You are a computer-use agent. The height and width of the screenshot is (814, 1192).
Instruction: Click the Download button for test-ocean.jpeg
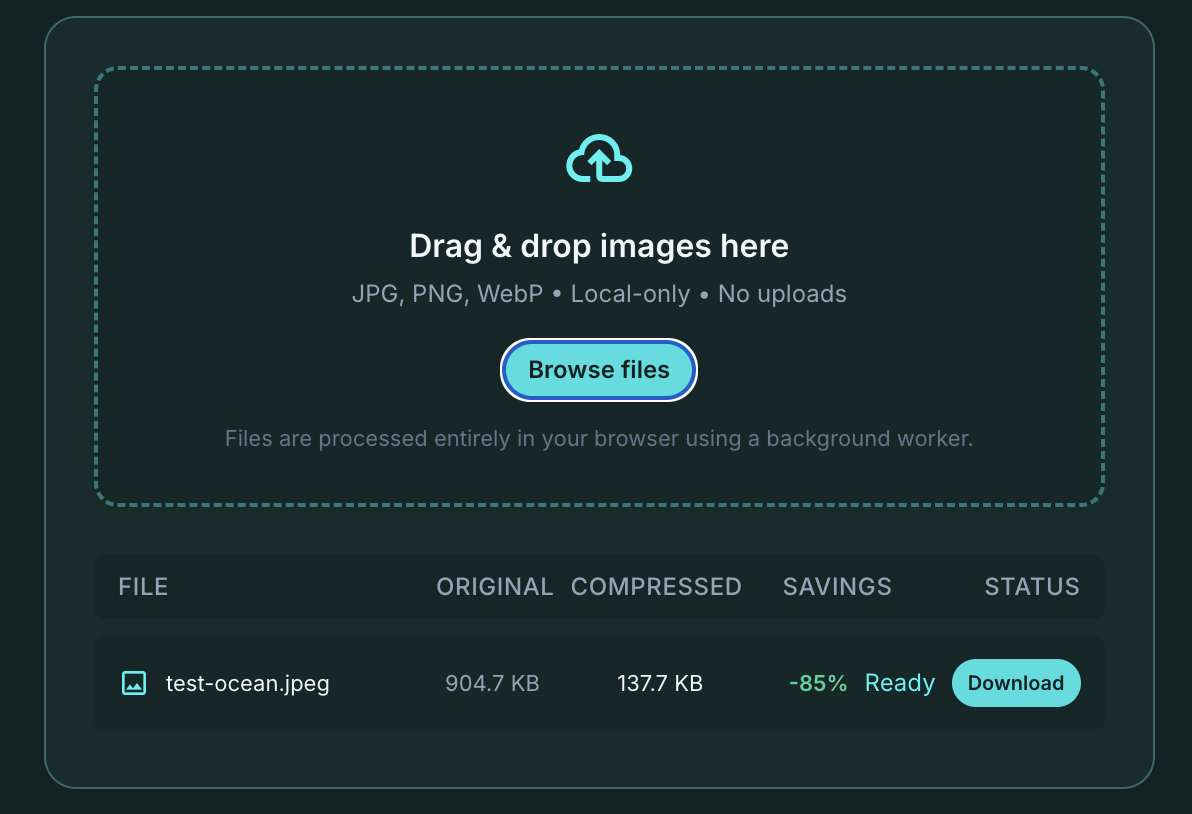point(1016,683)
